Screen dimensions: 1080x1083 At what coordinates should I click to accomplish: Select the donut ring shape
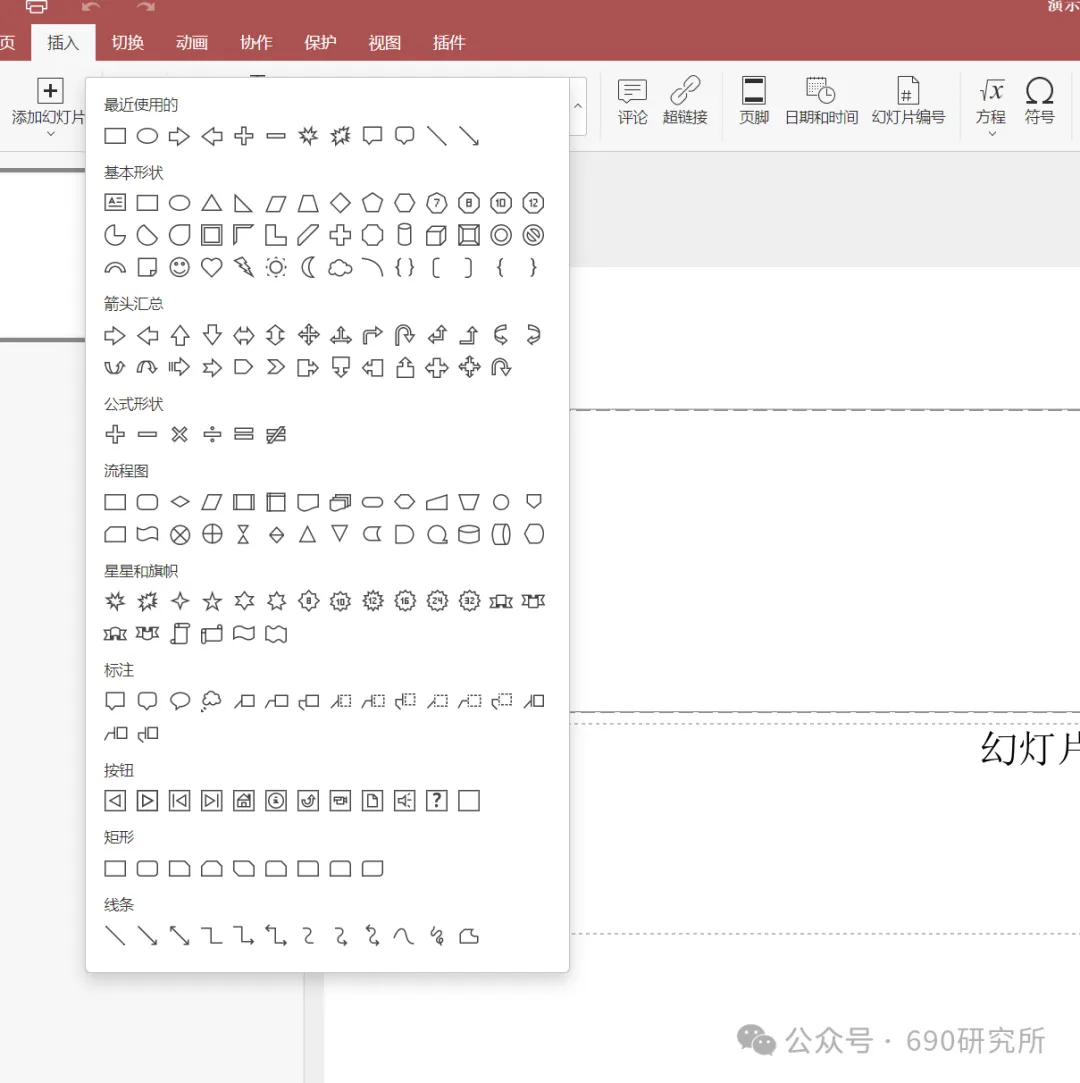[501, 236]
